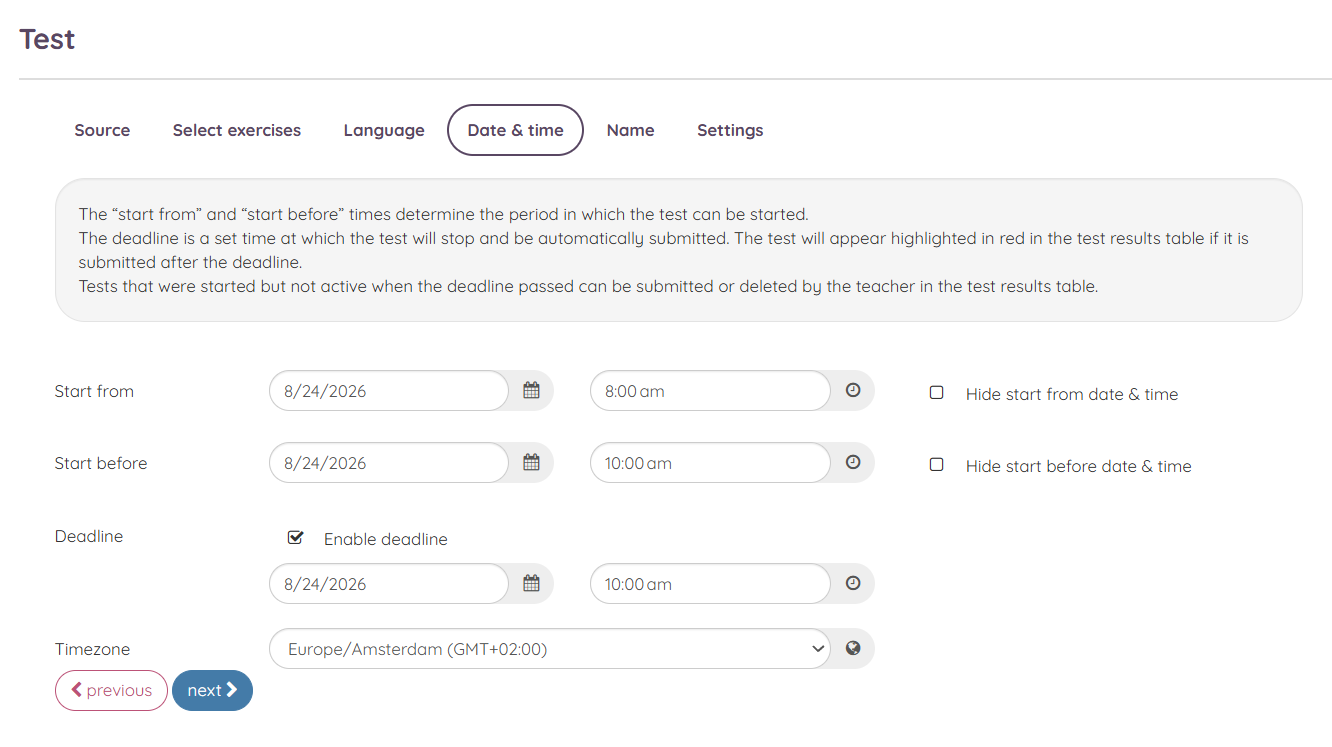The image size is (1332, 747).
Task: Open the Select exercises tab
Action: 237,130
